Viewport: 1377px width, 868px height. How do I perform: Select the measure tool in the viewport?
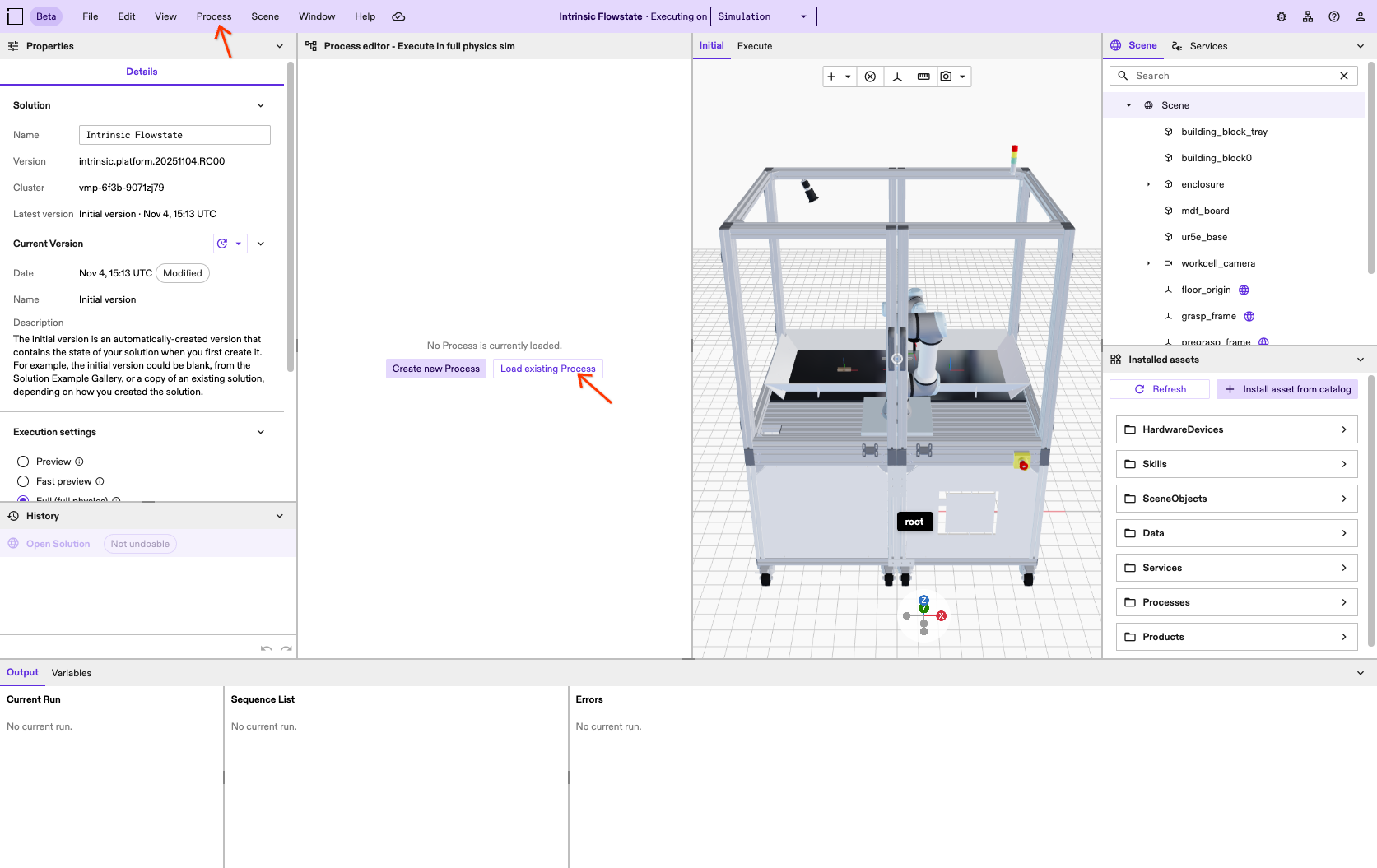click(923, 76)
